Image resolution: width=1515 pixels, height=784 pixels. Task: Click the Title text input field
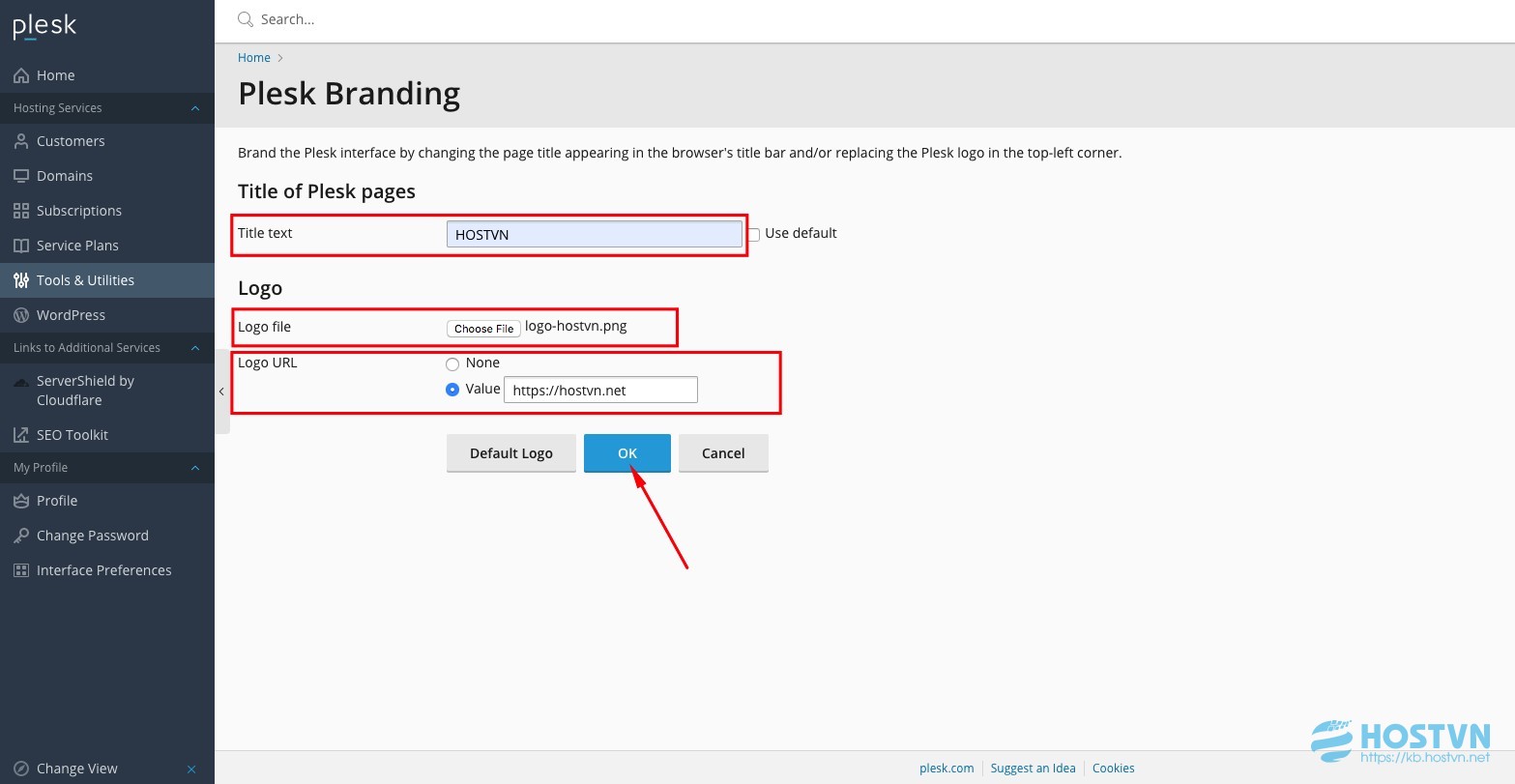[x=595, y=234]
